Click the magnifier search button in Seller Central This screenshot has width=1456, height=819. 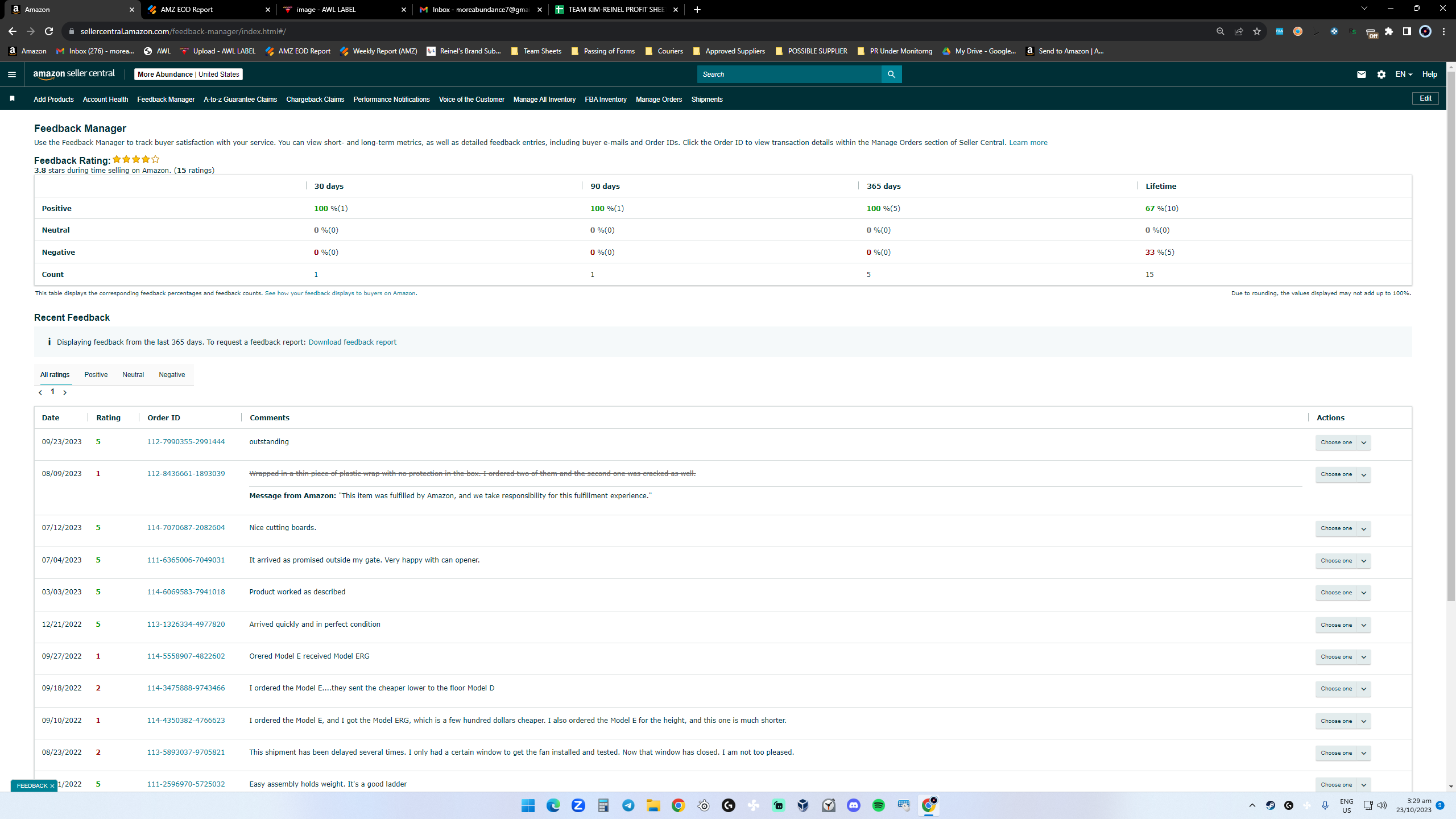coord(891,75)
